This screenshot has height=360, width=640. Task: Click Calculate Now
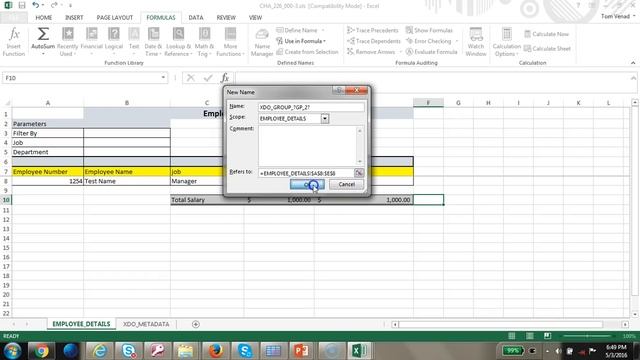point(547,34)
